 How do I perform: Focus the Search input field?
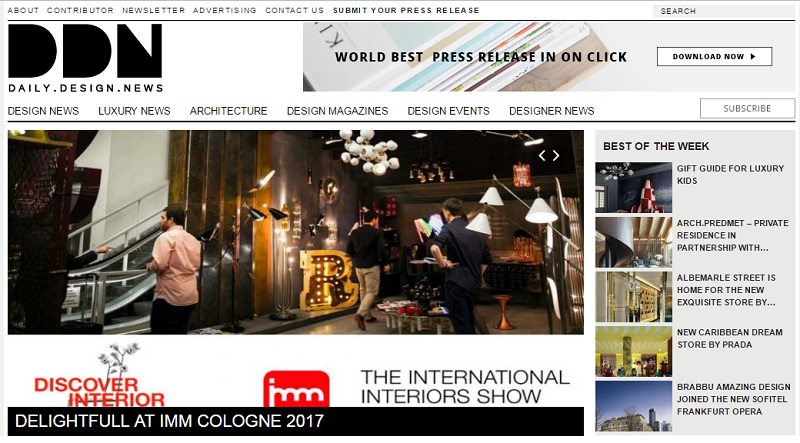tap(723, 11)
